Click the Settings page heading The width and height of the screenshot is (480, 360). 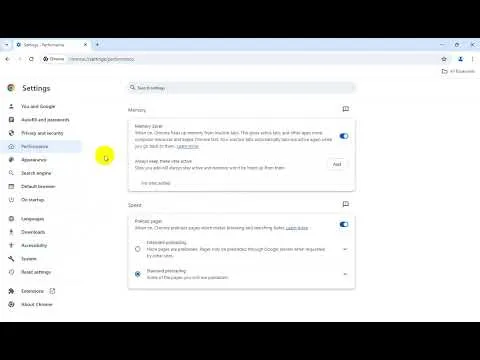36,88
